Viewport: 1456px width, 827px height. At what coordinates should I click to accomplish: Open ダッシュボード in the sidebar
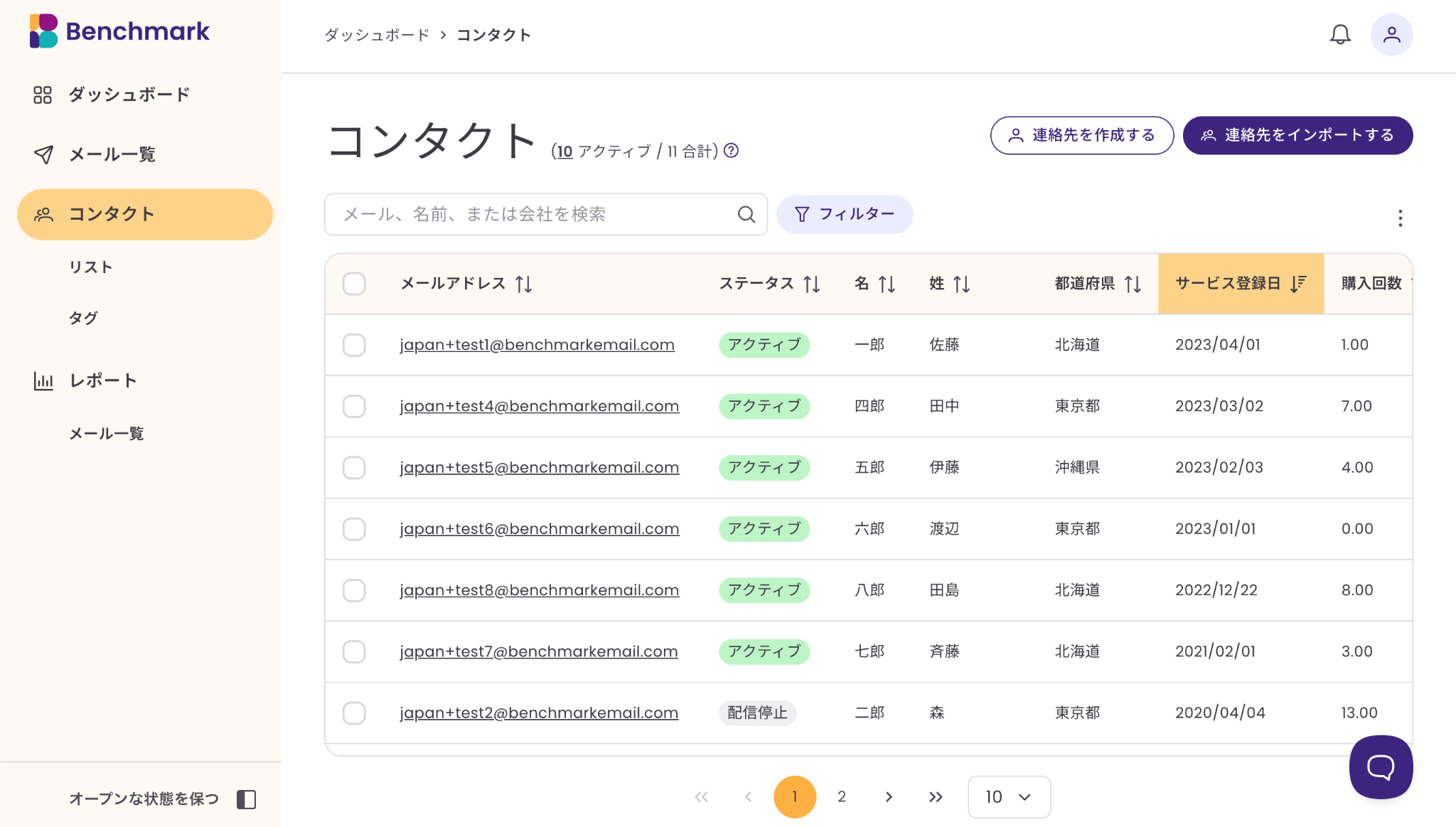tap(128, 95)
